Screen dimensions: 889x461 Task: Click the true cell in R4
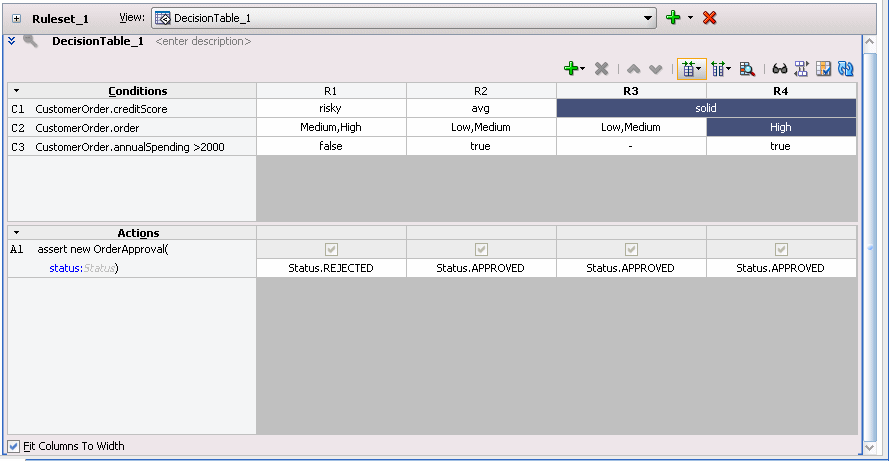click(x=781, y=146)
